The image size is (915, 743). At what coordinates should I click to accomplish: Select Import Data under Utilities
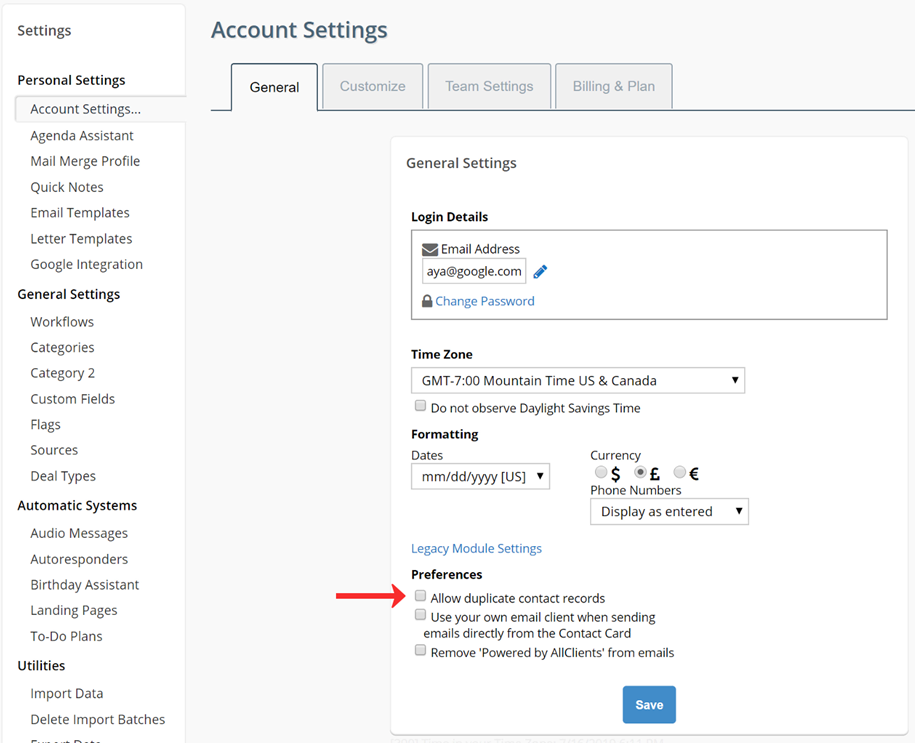coord(66,693)
